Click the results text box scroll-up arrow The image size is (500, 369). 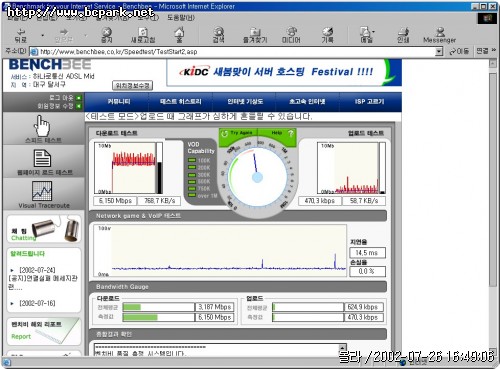(342, 348)
